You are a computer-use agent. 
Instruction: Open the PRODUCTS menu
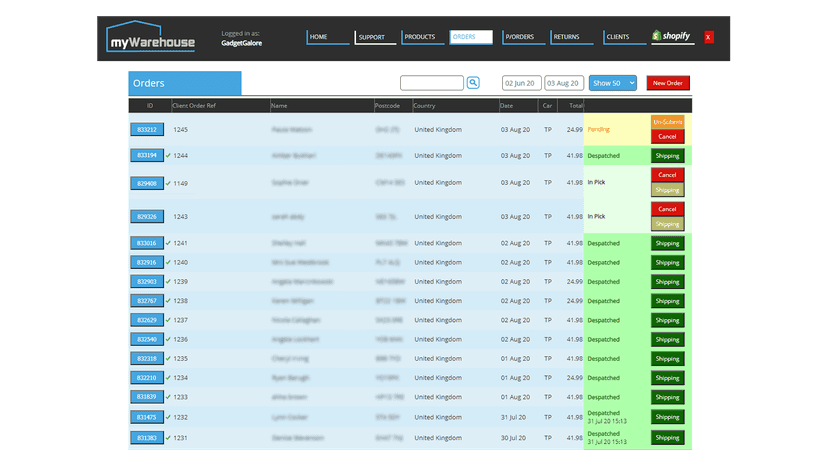point(422,37)
